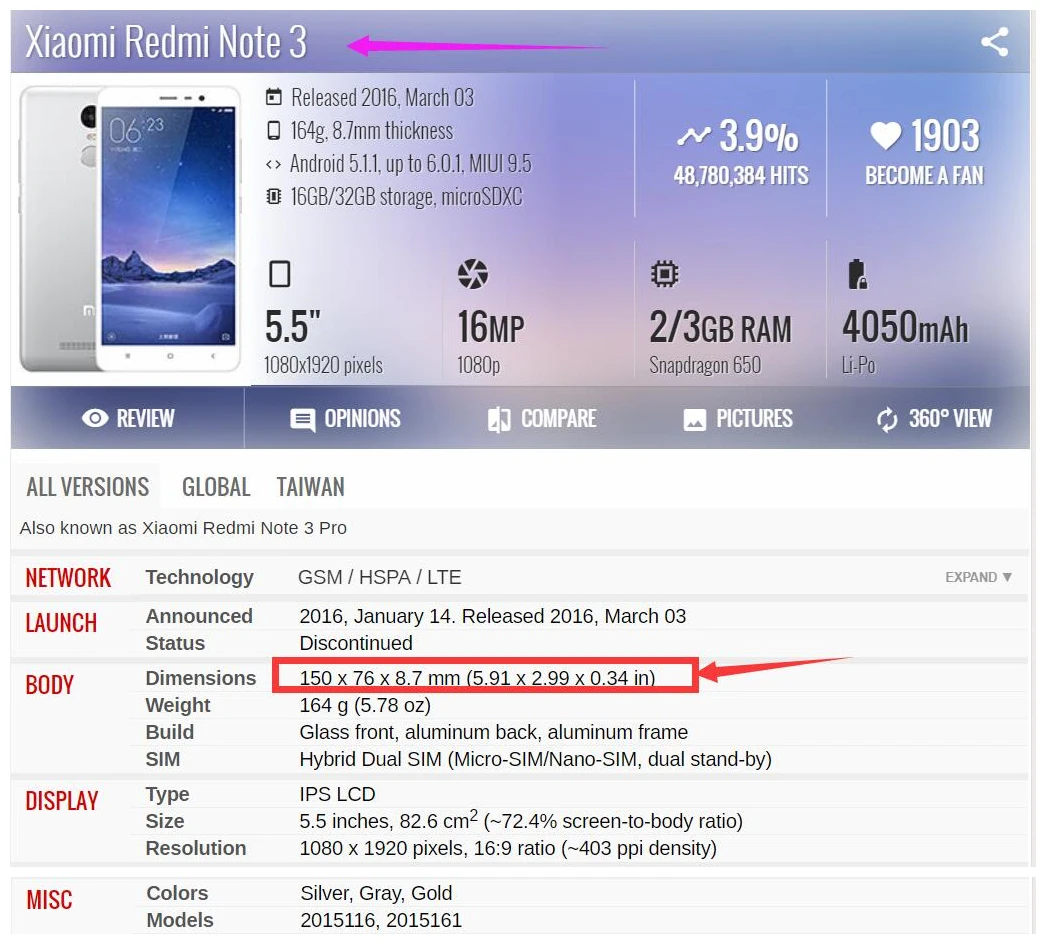The width and height of the screenshot is (1046, 944).
Task: Click the Announced spec label
Action: [x=199, y=616]
